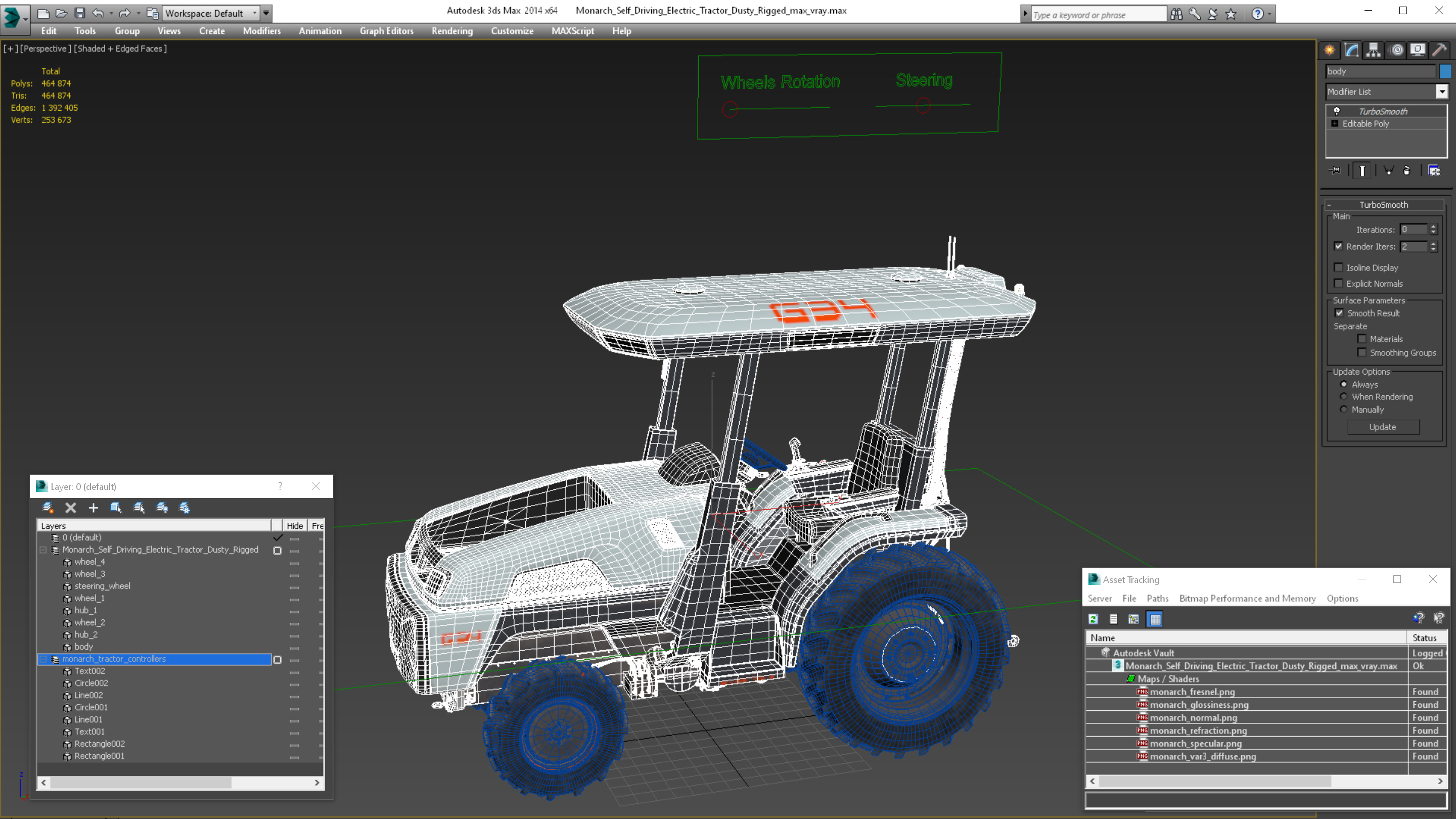Click the Asset Tracking refresh icon
This screenshot has height=819, width=1456.
pos(1093,619)
